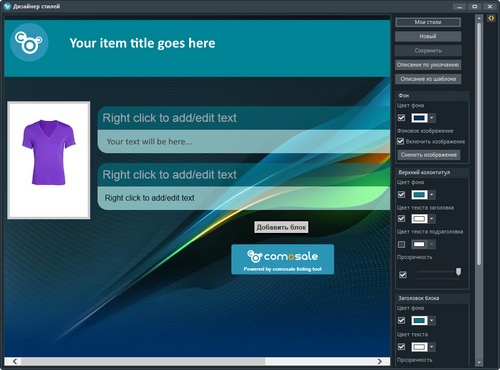The image size is (500, 370).
Task: Open the header Цвет текста заголовка color dropdown
Action: [432, 219]
